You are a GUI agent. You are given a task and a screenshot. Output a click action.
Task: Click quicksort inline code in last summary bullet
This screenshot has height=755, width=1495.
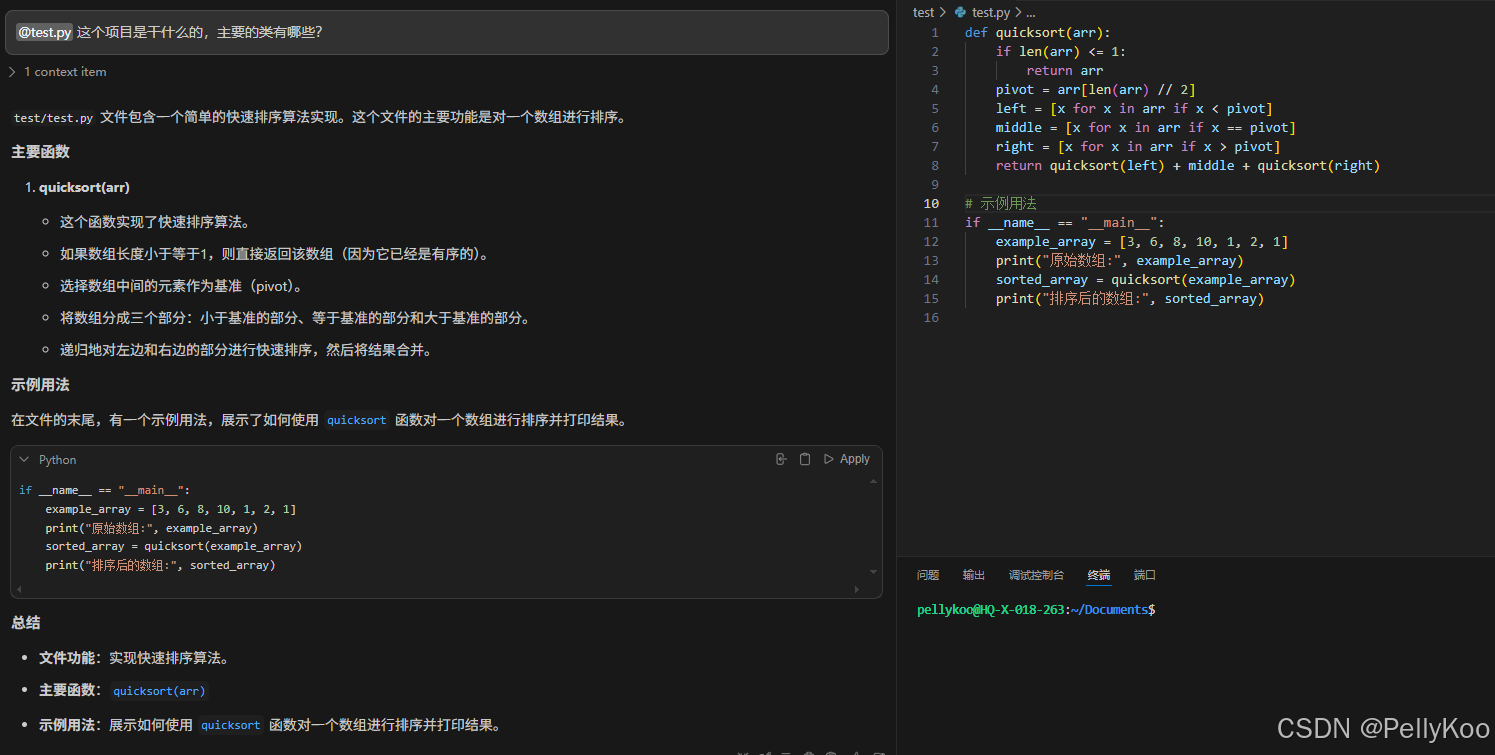pyautogui.click(x=231, y=726)
